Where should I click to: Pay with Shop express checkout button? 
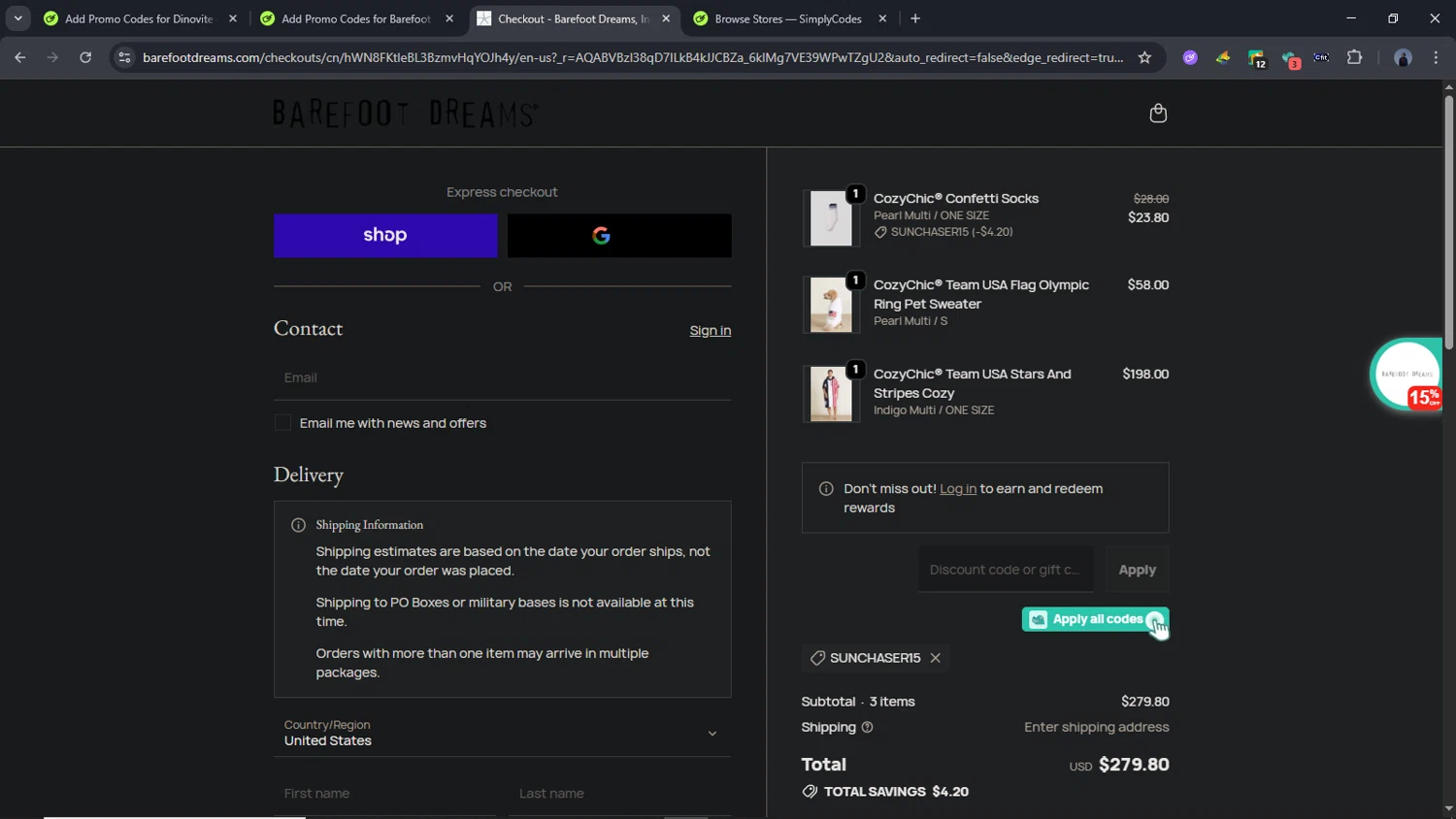coord(385,236)
